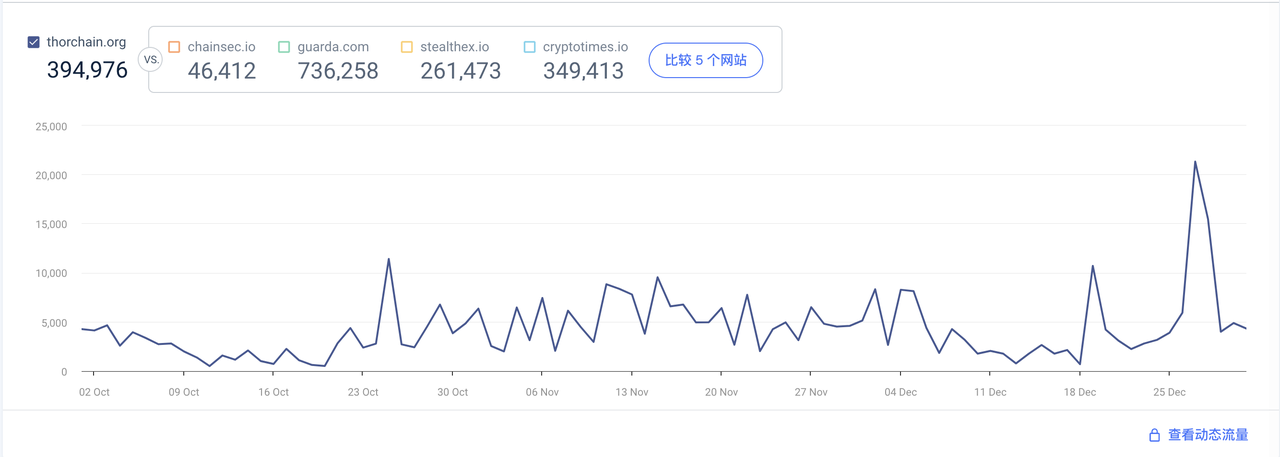Tick the guarda.com green checkbox
Screen dimensions: 1280x457
pos(284,47)
